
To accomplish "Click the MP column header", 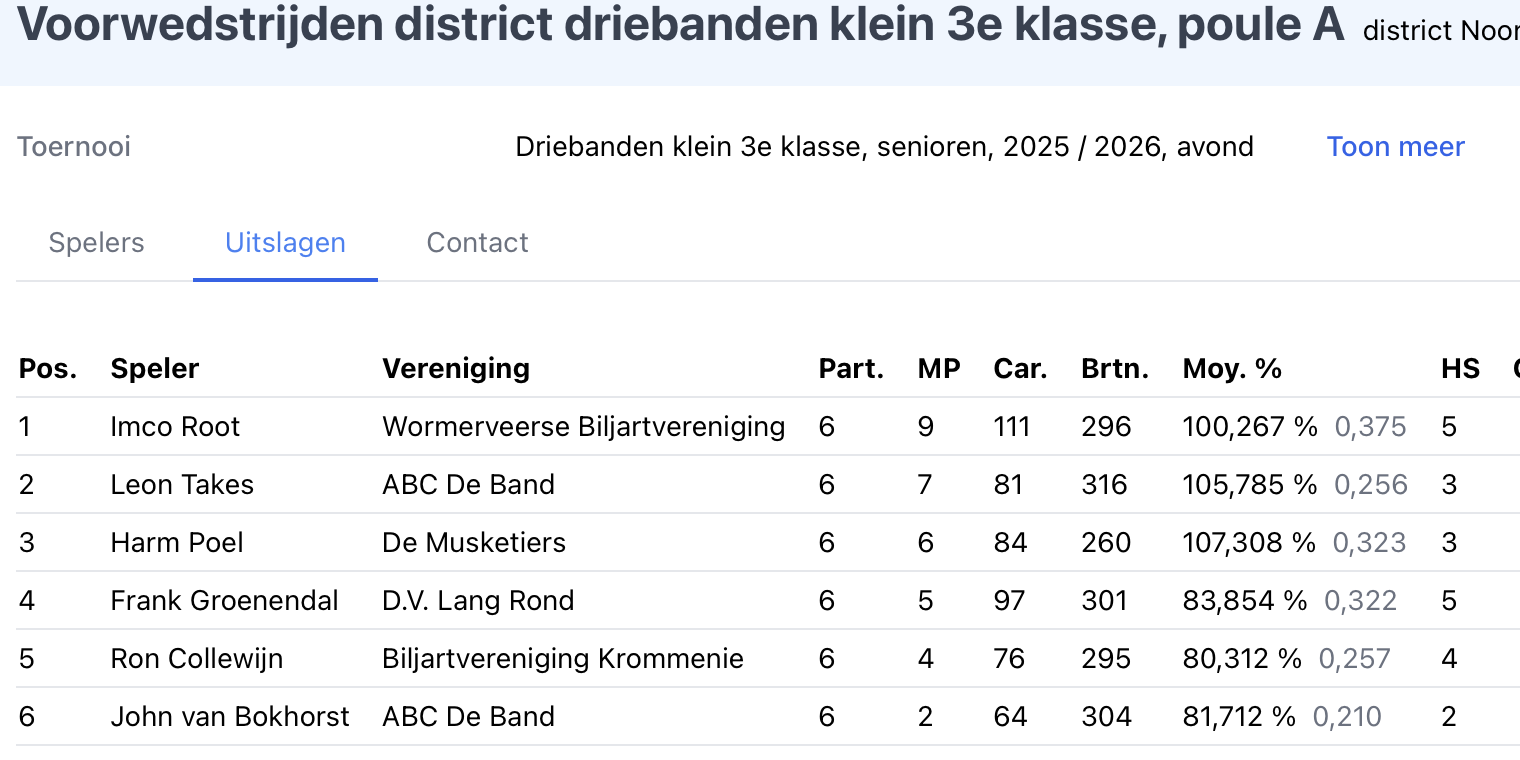I will pos(939,369).
